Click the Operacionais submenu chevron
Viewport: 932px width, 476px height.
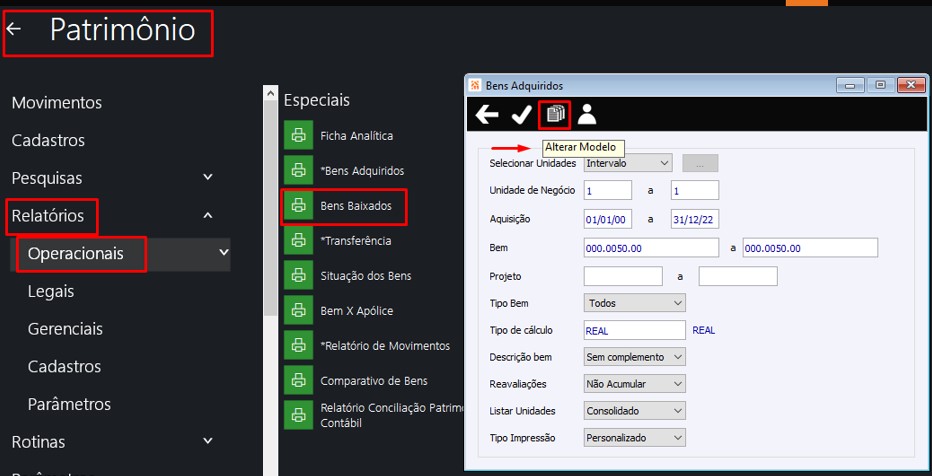223,253
